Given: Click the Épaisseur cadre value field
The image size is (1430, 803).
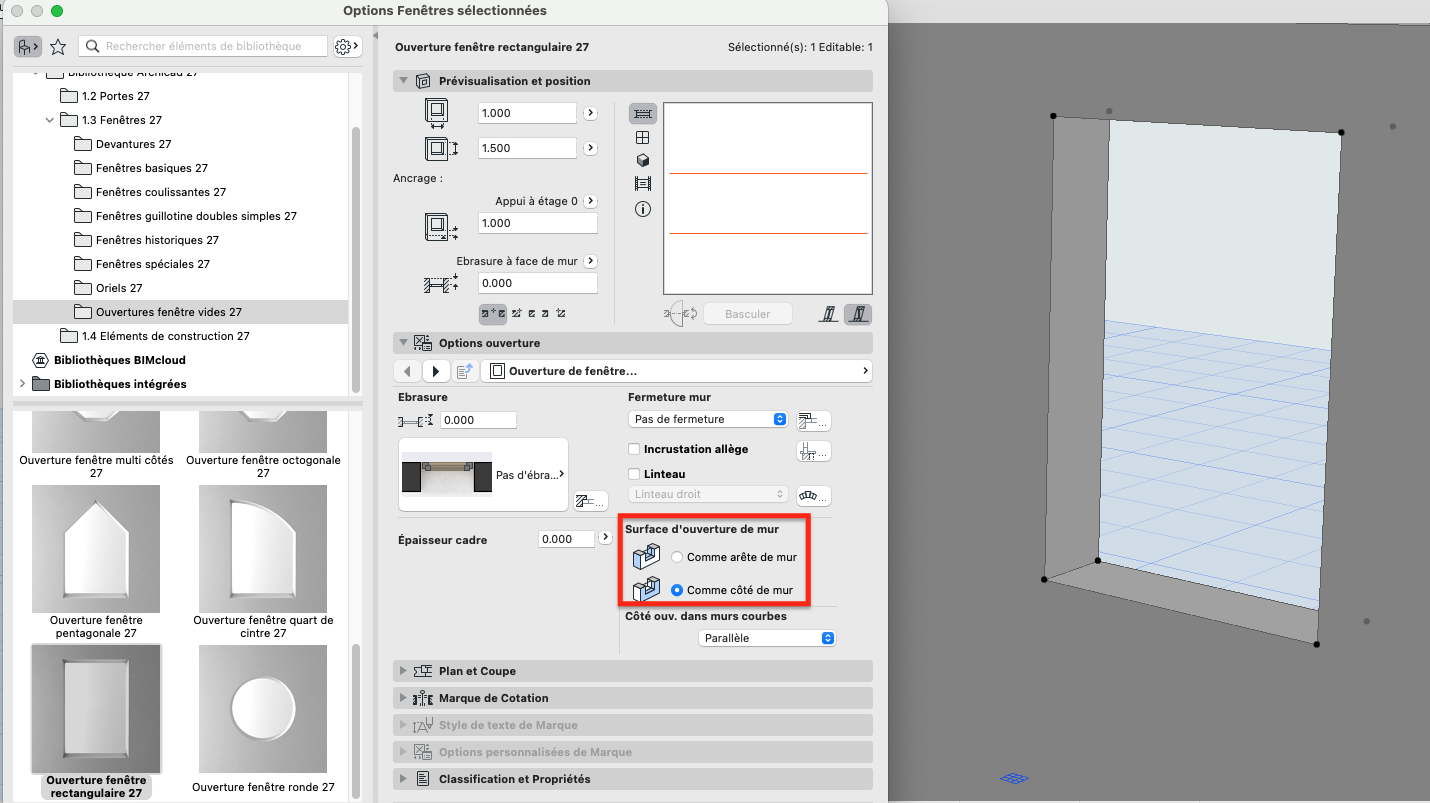Looking at the screenshot, I should [x=567, y=539].
